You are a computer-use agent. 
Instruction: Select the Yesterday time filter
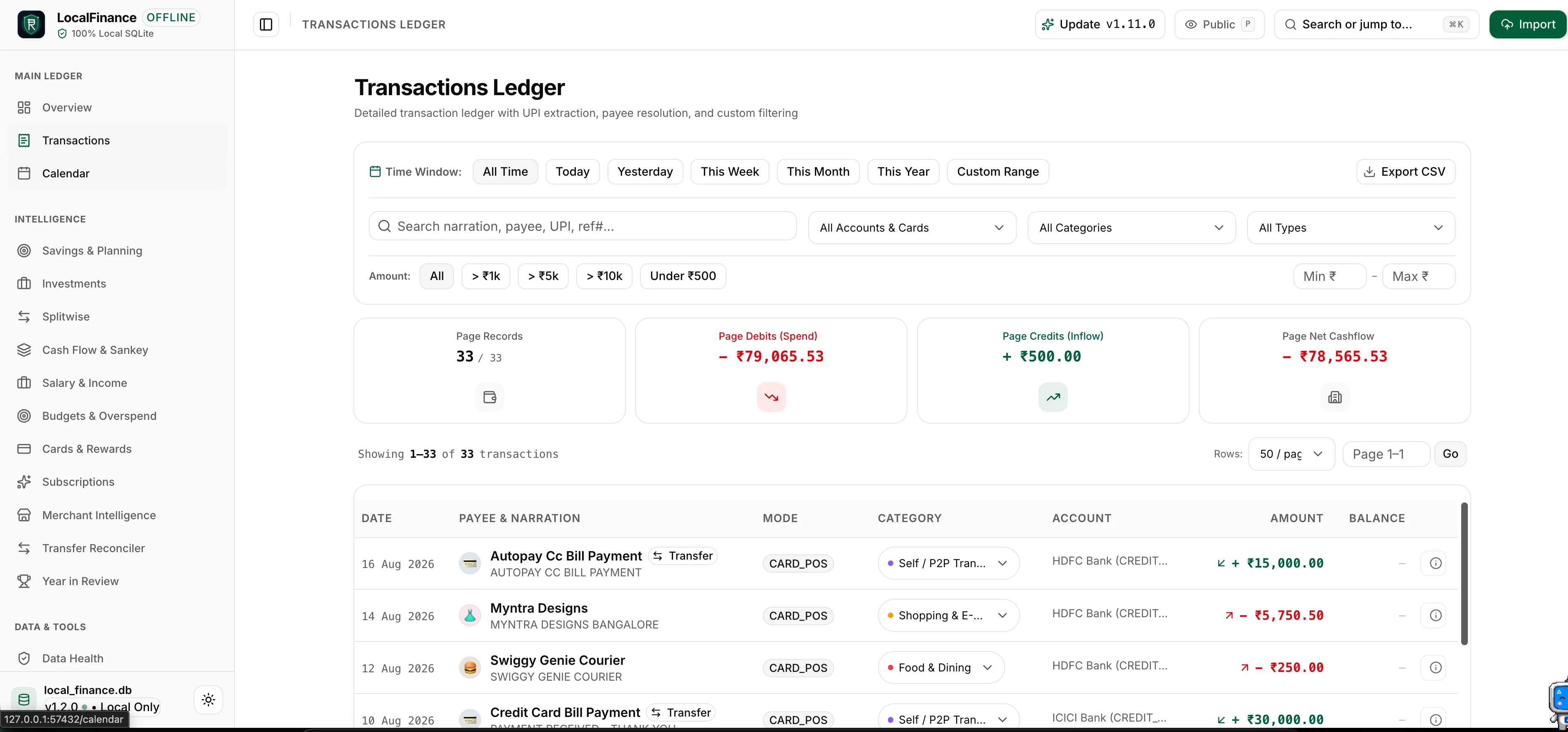645,172
